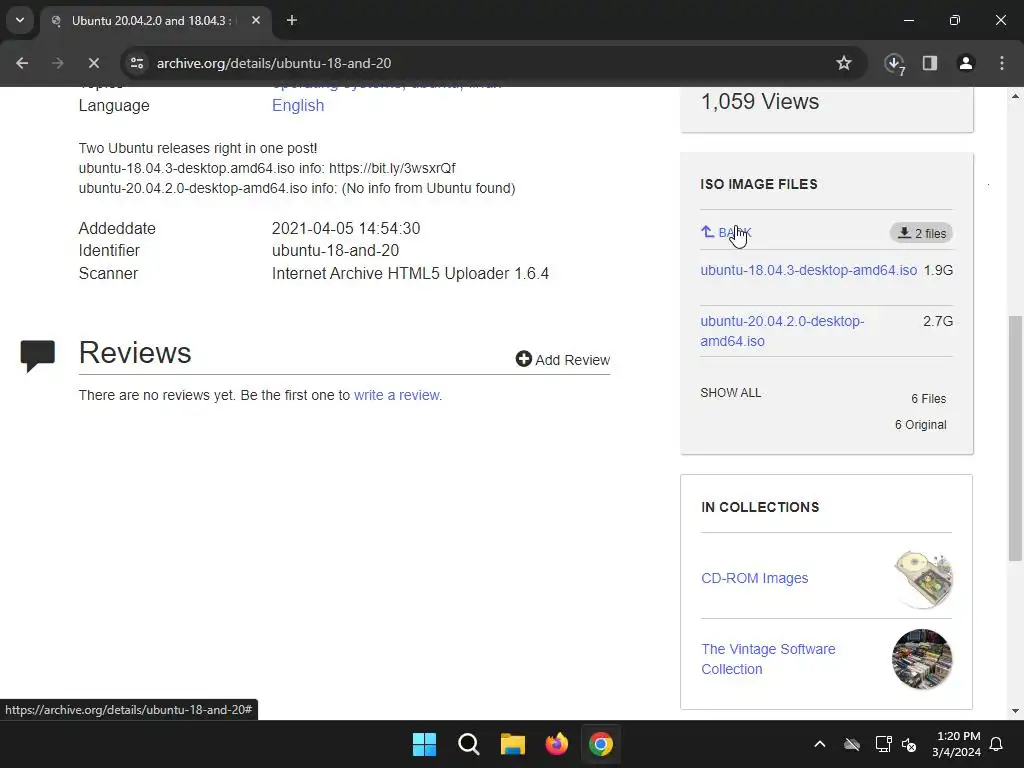Open the Windows Start menu
The height and width of the screenshot is (768, 1024).
pos(424,744)
